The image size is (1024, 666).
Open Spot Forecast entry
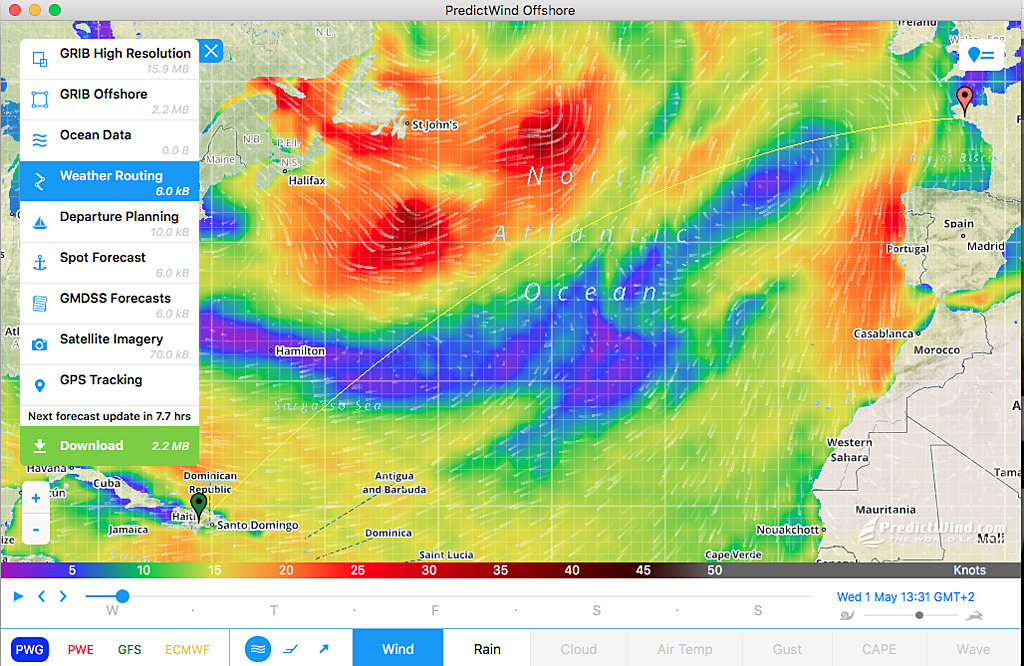[x=110, y=263]
